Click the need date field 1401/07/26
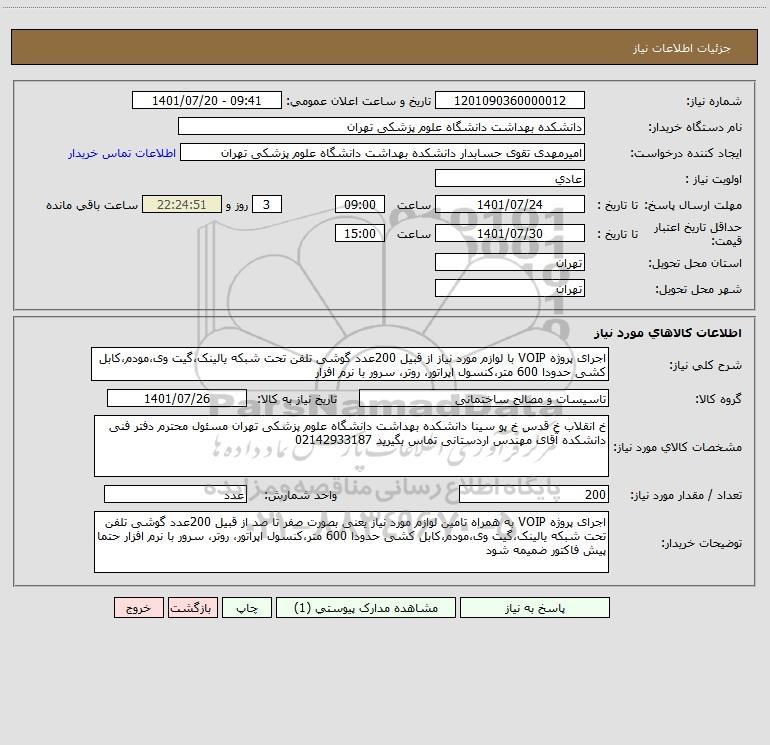This screenshot has height=745, width=770. click(177, 398)
